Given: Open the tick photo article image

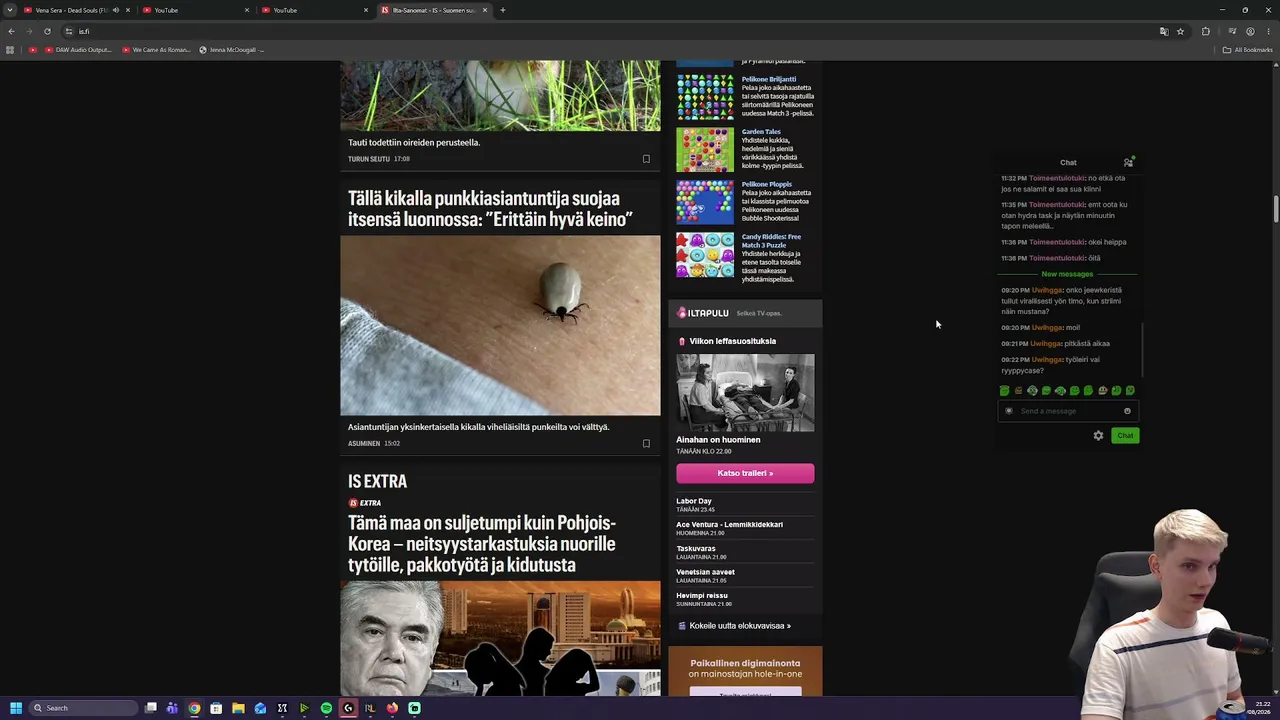Looking at the screenshot, I should 500,325.
